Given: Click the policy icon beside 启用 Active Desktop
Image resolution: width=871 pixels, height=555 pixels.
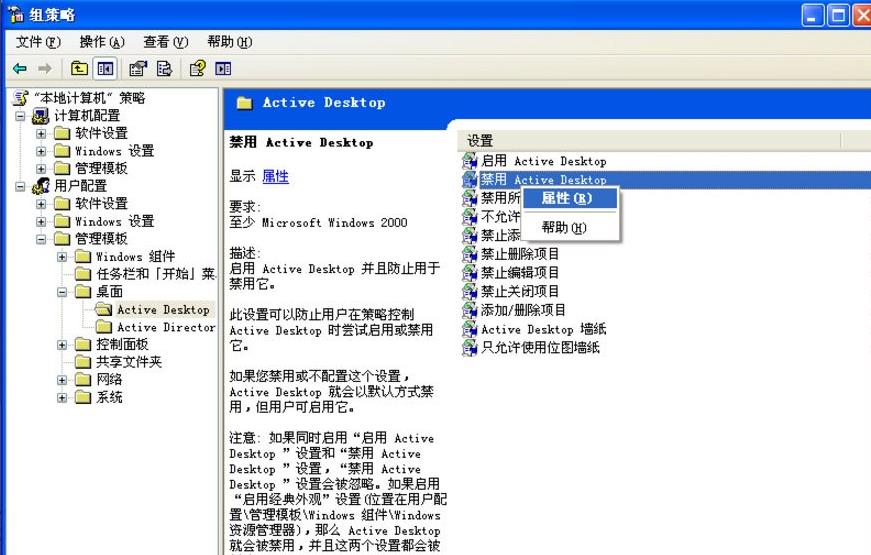Looking at the screenshot, I should [x=470, y=161].
